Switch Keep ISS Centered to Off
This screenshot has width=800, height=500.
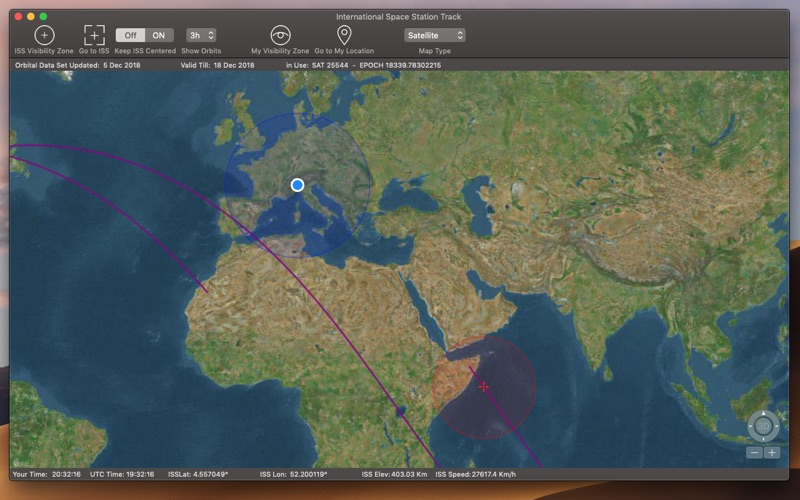click(x=131, y=35)
